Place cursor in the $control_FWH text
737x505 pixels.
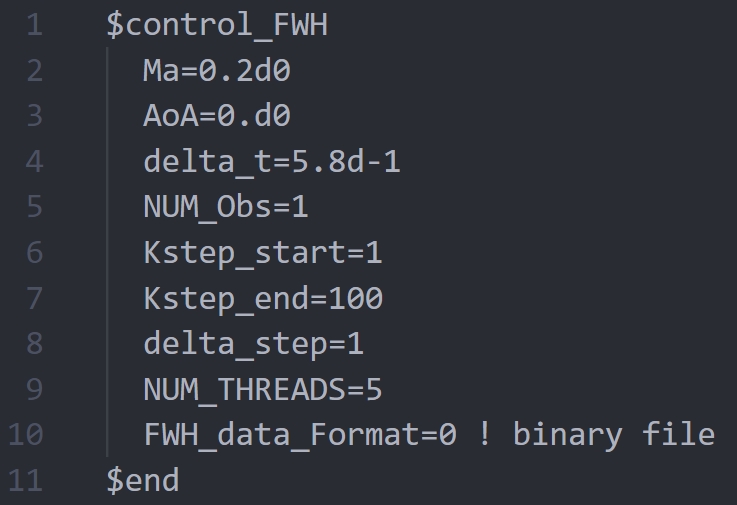point(216,26)
